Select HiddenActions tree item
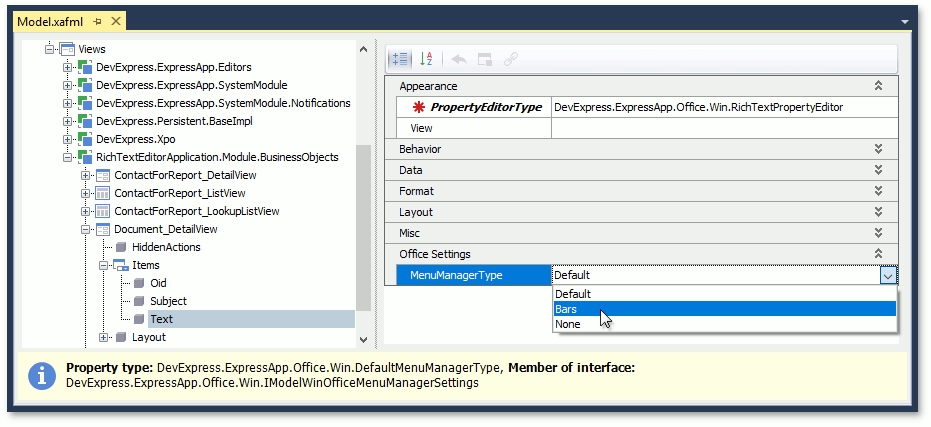931x427 pixels. (x=166, y=247)
